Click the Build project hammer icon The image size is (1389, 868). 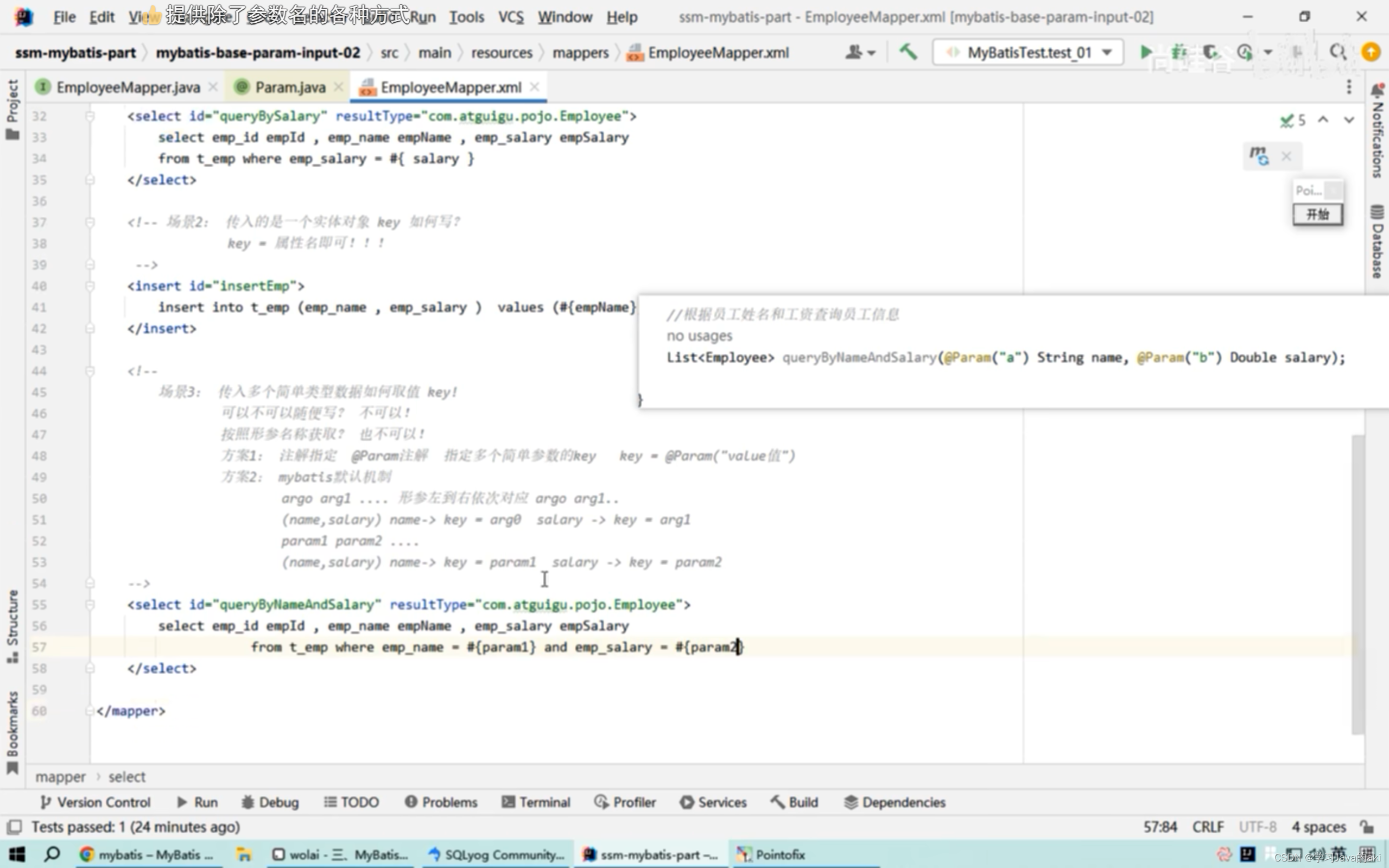908,52
